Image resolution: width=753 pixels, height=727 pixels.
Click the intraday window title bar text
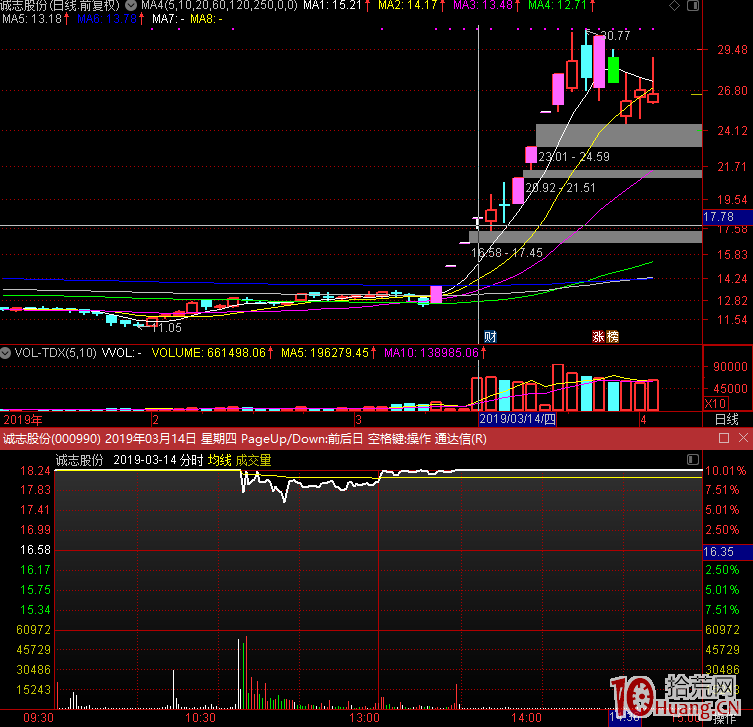pyautogui.click(x=244, y=438)
